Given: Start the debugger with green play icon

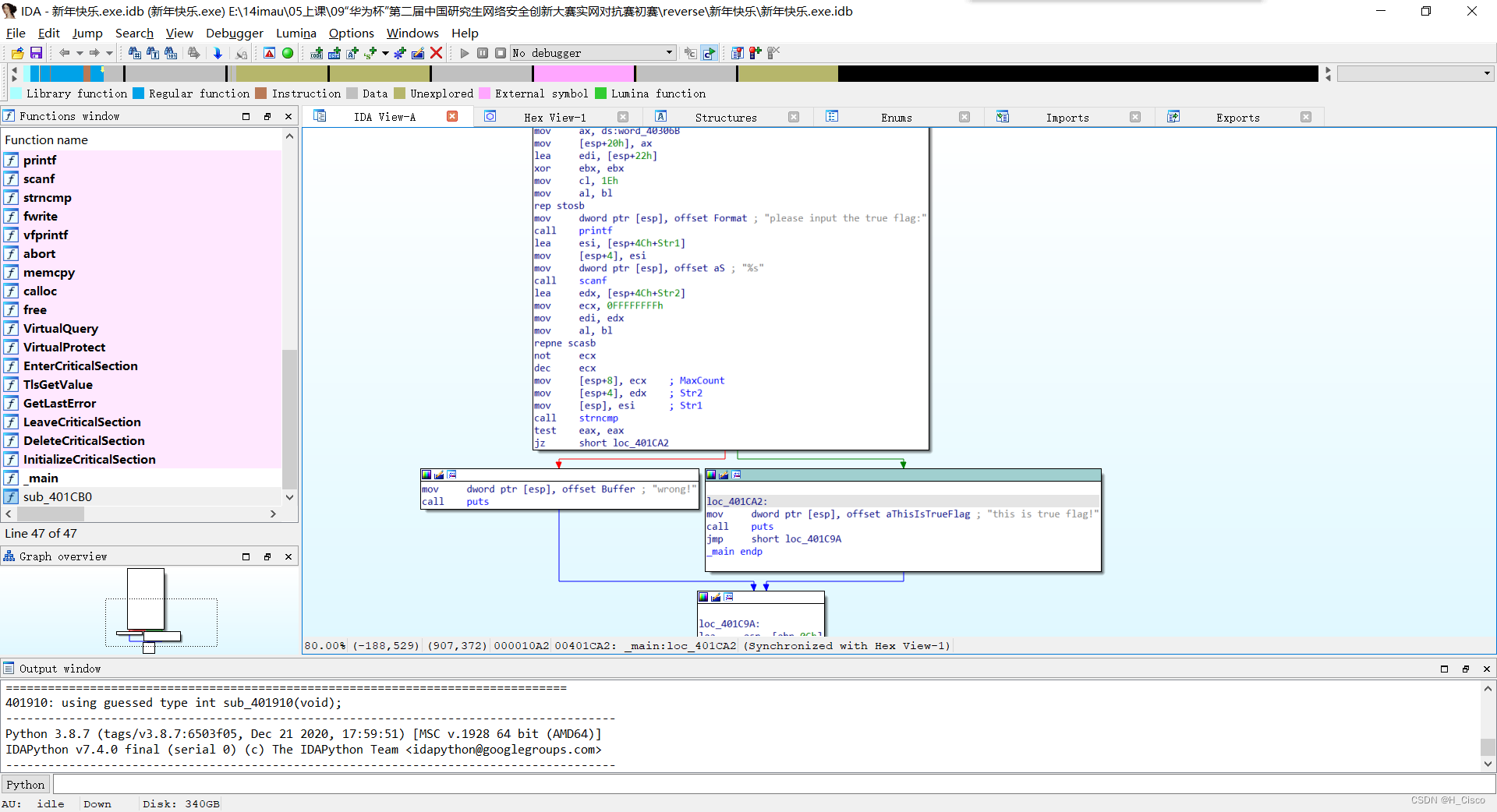Looking at the screenshot, I should point(464,53).
